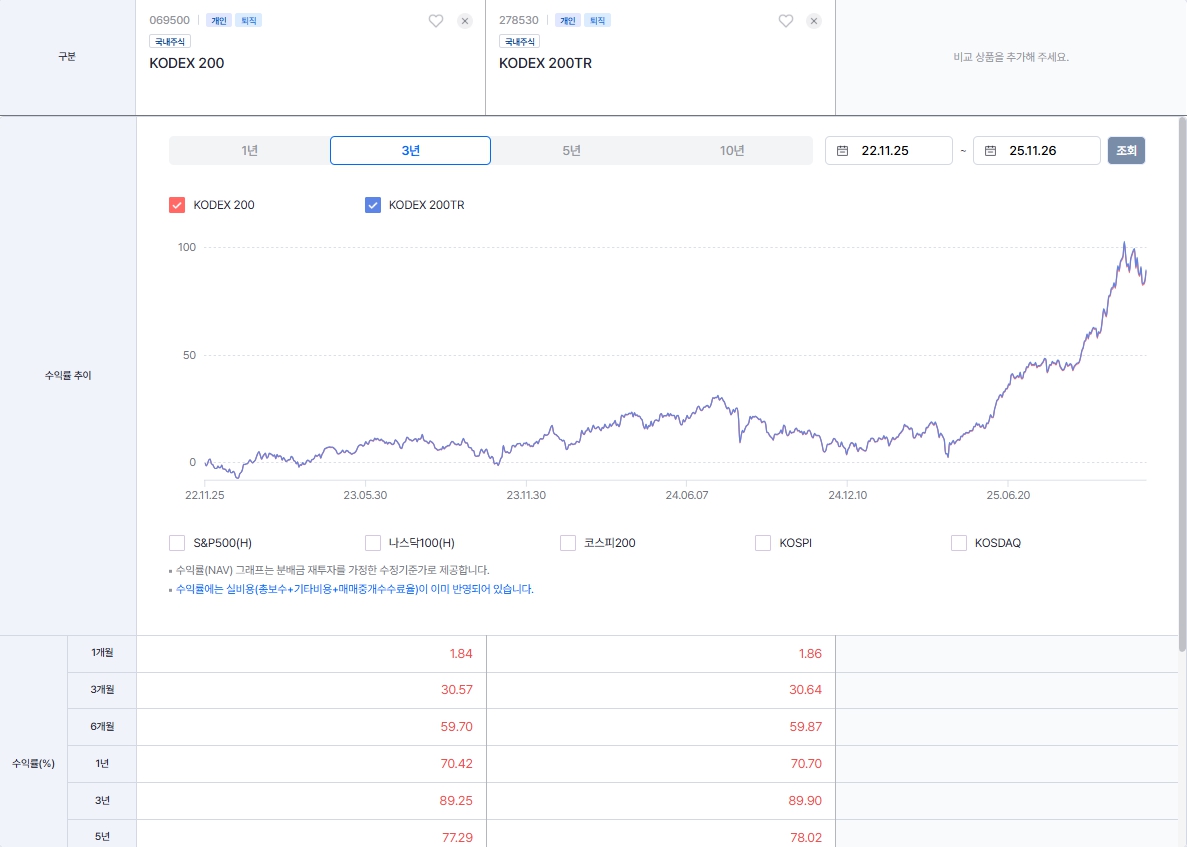Favorite KODEX 200 with heart icon
Image resolution: width=1187 pixels, height=847 pixels.
click(436, 21)
